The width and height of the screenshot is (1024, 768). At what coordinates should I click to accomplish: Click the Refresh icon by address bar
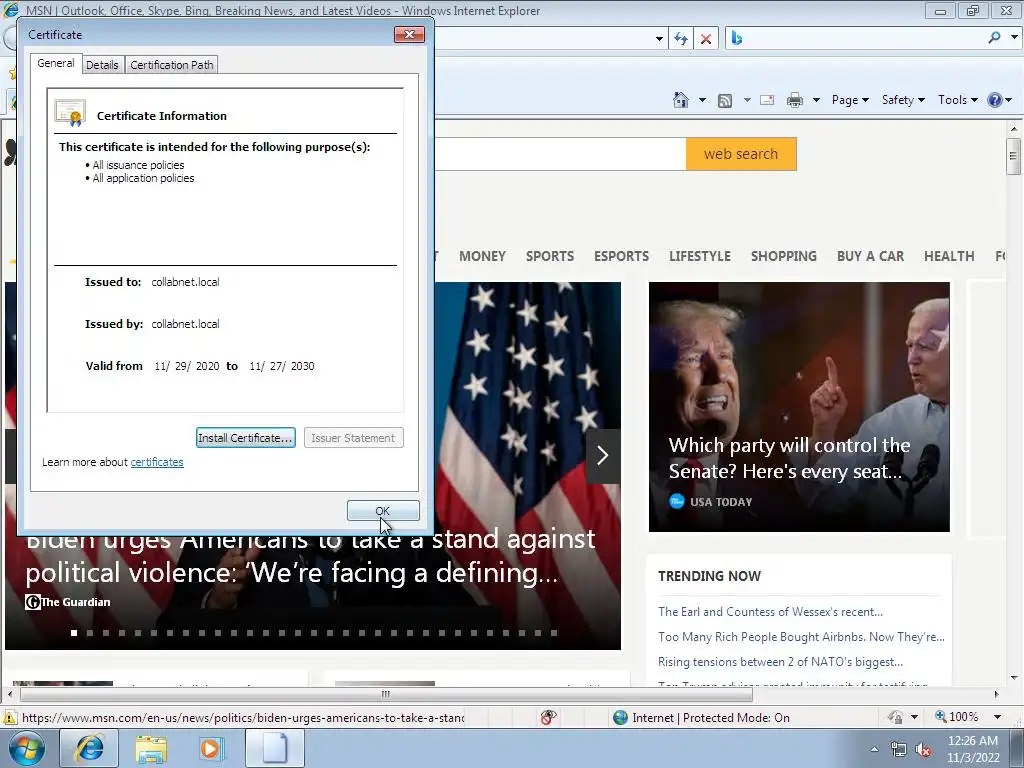coord(680,39)
